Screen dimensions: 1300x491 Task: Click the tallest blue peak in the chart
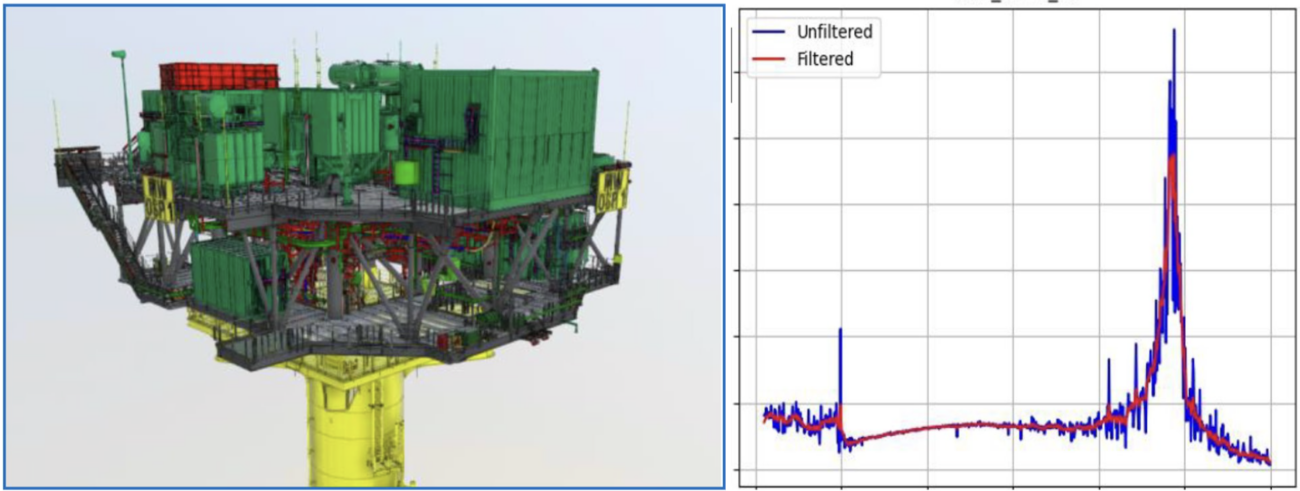point(1172,30)
